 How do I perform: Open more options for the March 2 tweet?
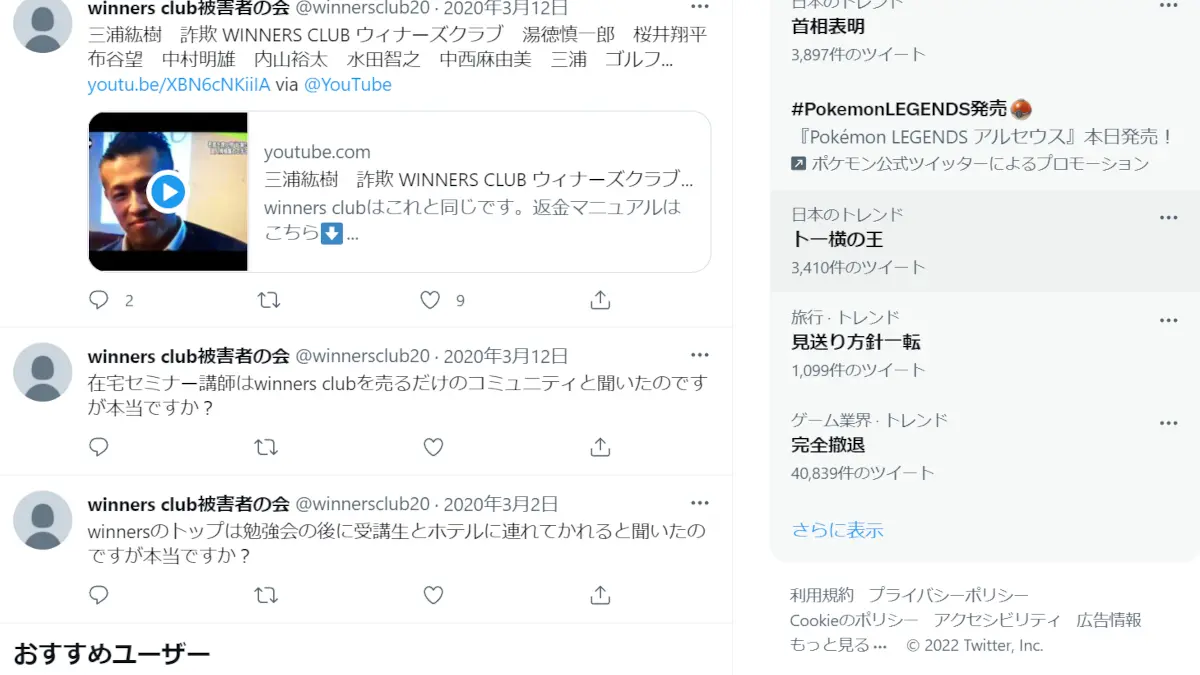click(x=700, y=503)
